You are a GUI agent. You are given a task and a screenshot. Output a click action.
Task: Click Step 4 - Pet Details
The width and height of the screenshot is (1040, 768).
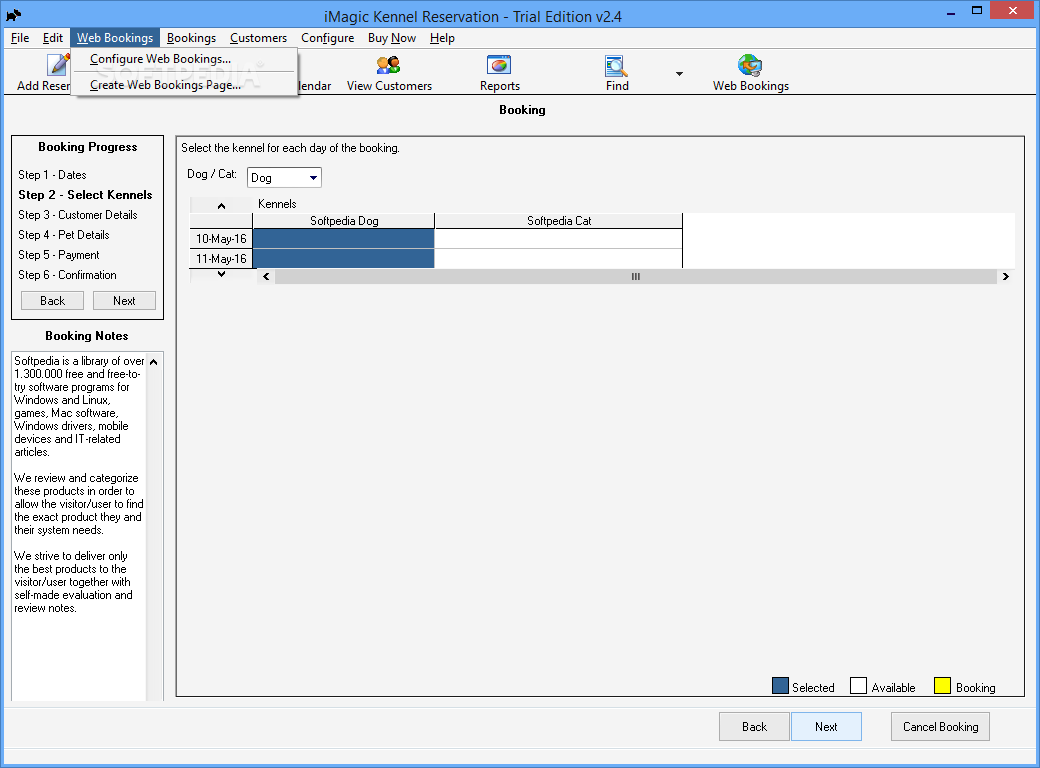click(x=64, y=235)
